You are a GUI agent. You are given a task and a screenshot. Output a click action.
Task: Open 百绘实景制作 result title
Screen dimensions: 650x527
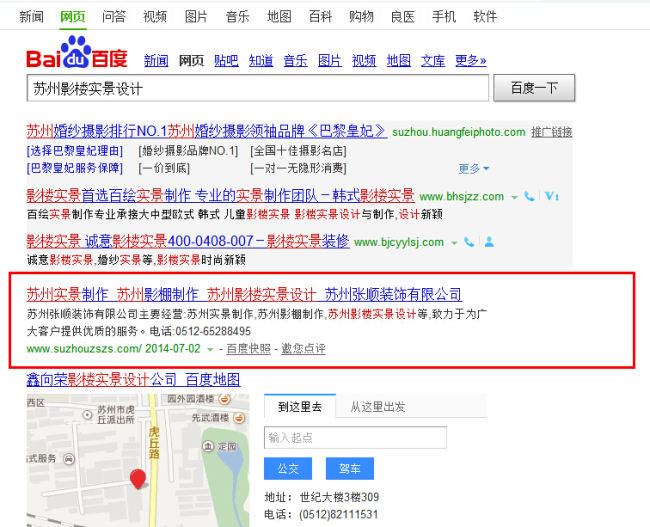(x=221, y=195)
